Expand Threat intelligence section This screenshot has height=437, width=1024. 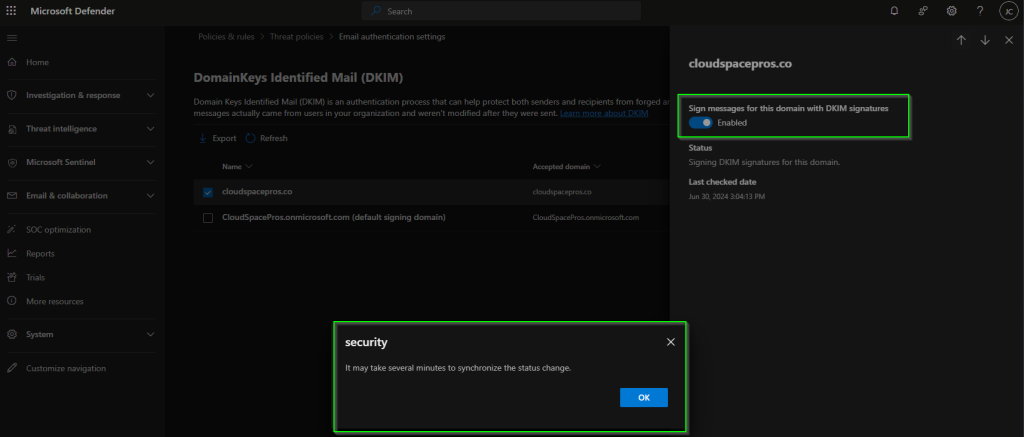151,129
